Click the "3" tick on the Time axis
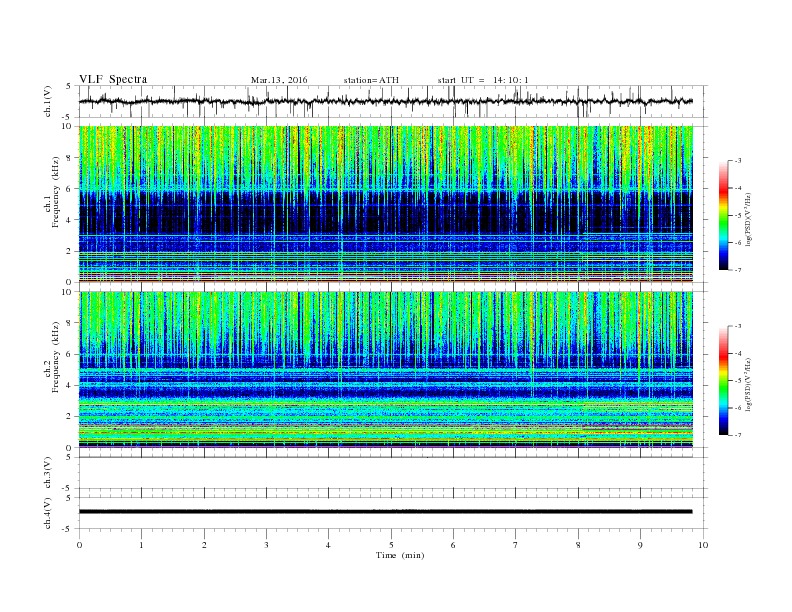The width and height of the screenshot is (792, 612). coord(267,545)
